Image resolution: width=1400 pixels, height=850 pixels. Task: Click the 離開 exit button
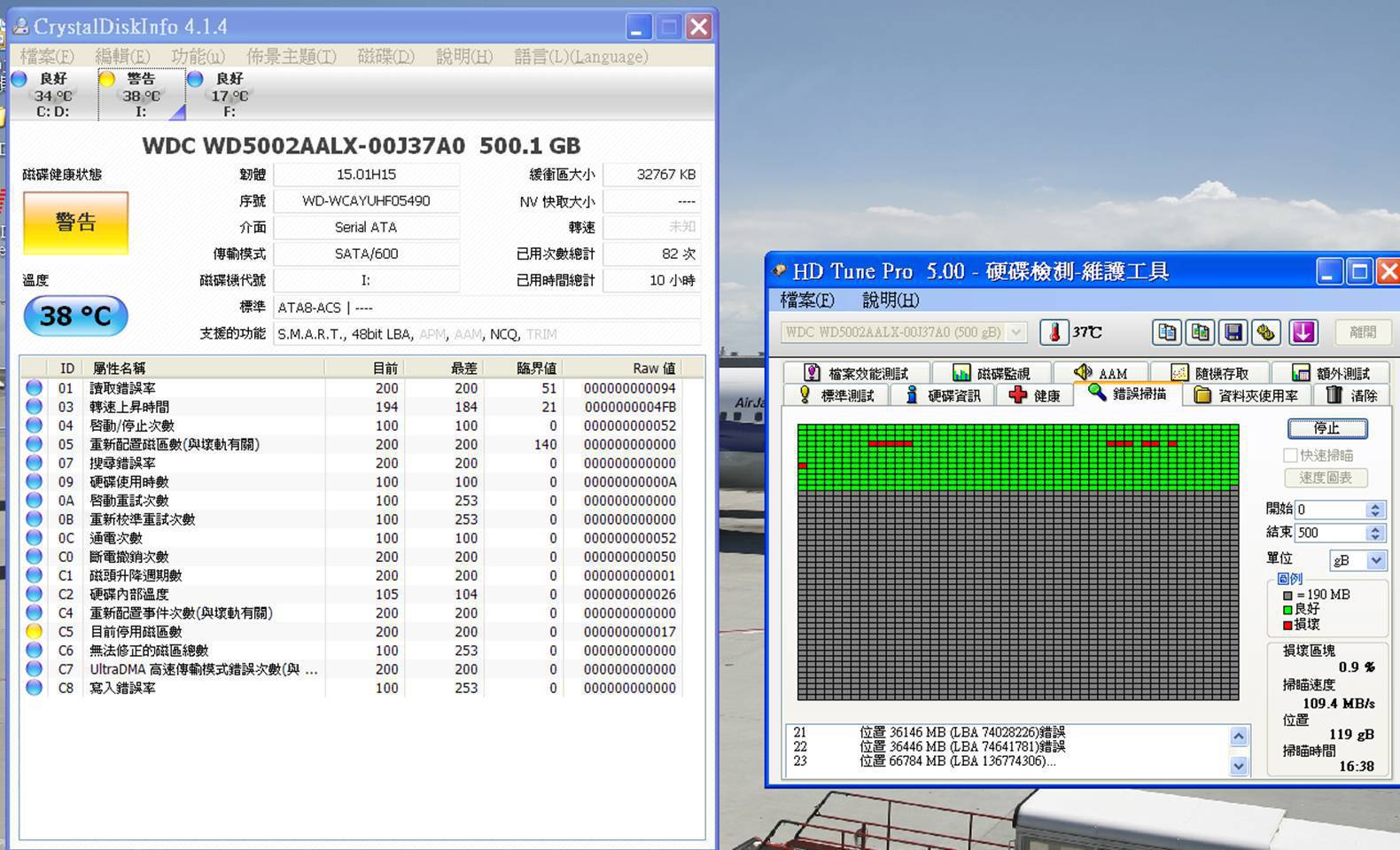(x=1362, y=332)
